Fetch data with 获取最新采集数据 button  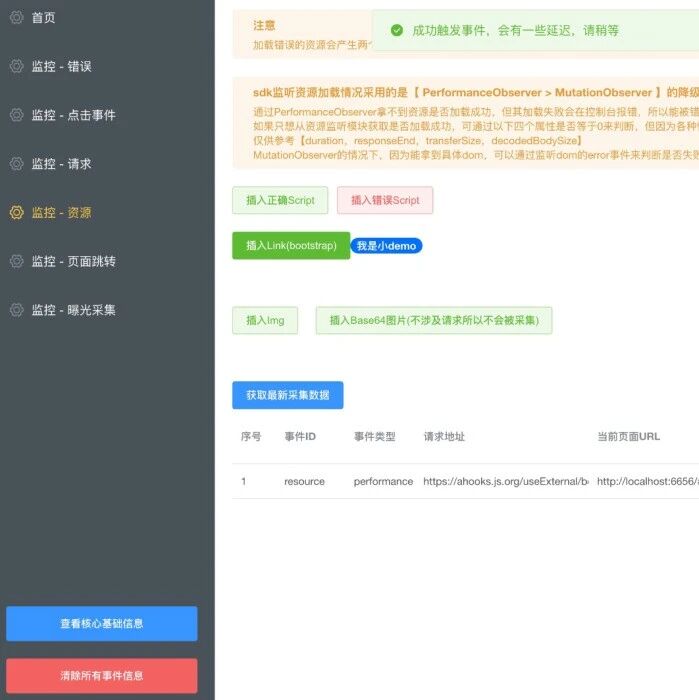point(288,395)
